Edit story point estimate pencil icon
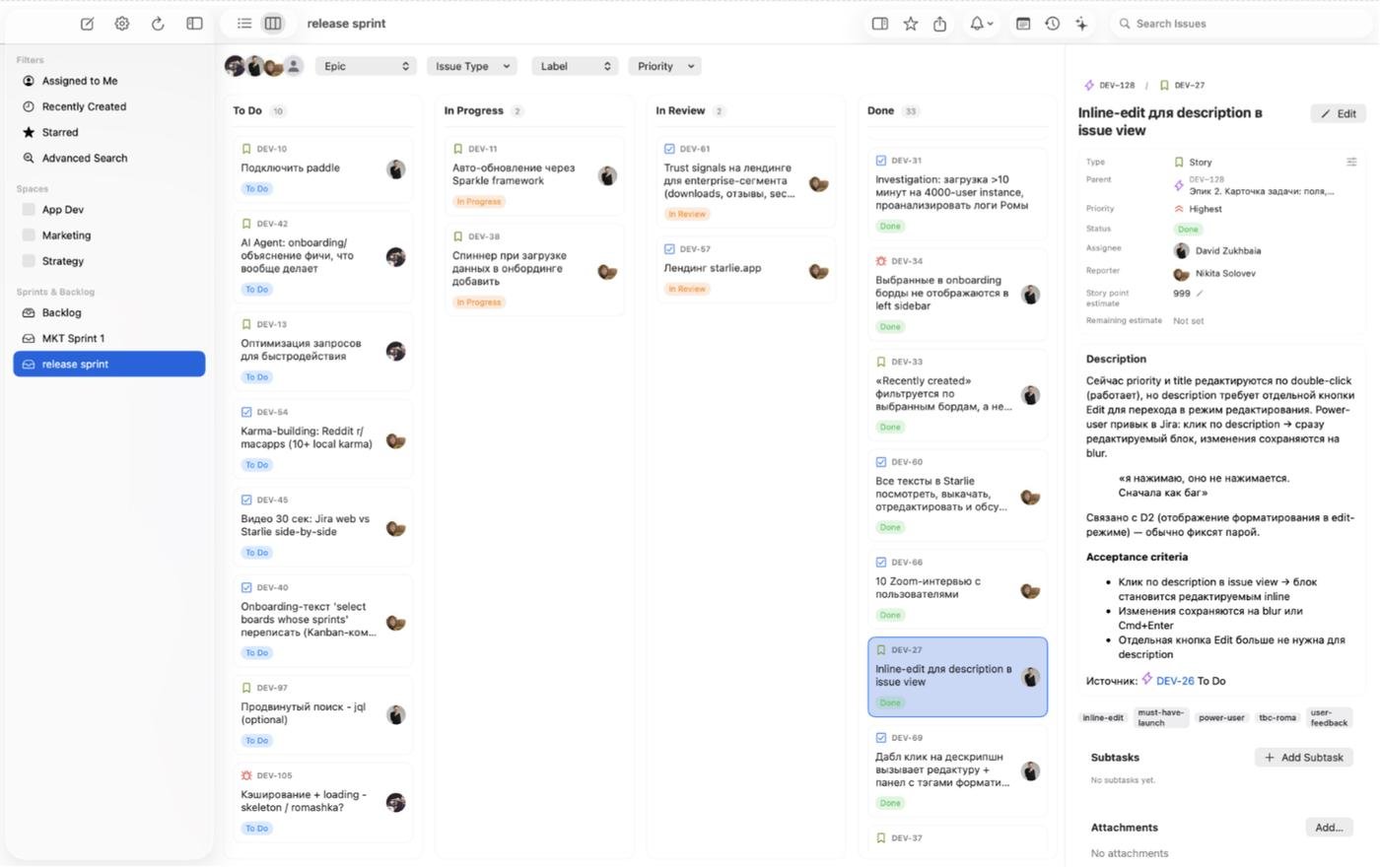Viewport: 1380px width, 868px height. (x=1201, y=294)
